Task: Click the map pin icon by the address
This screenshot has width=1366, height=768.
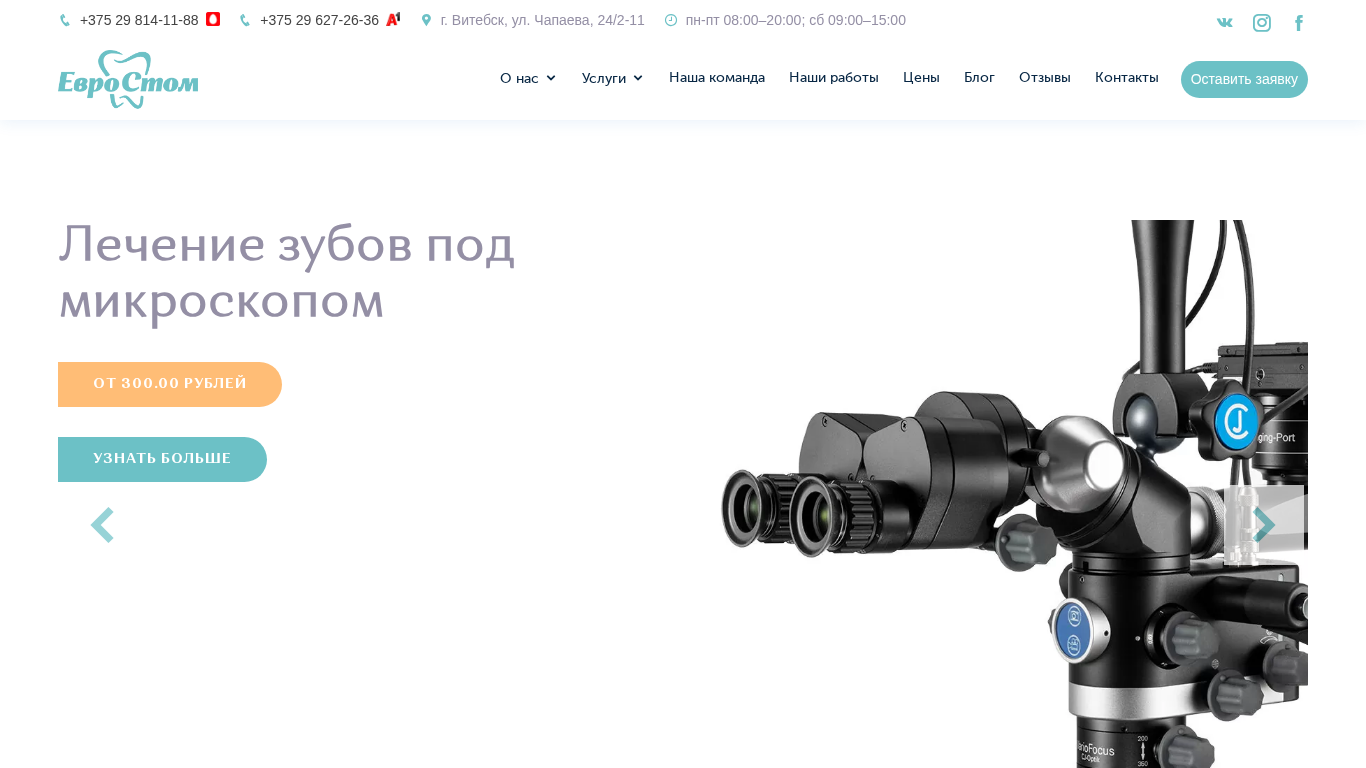Action: (x=426, y=20)
